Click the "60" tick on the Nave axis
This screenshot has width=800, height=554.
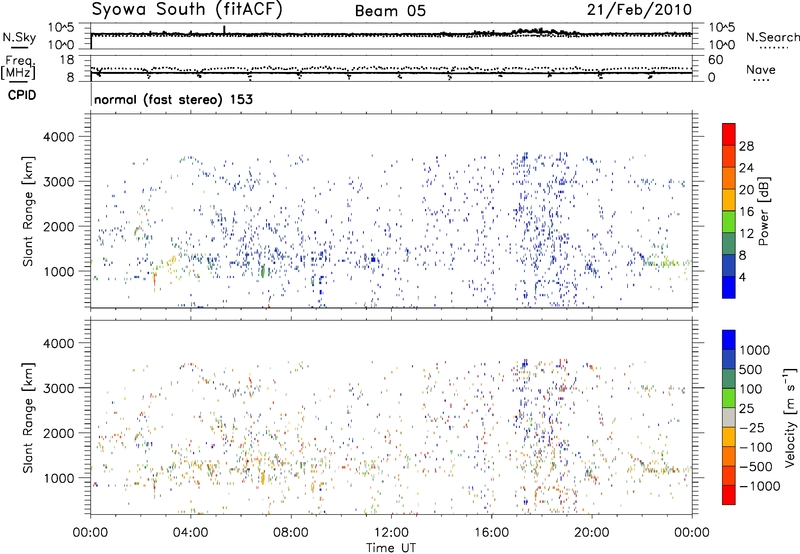(x=715, y=60)
